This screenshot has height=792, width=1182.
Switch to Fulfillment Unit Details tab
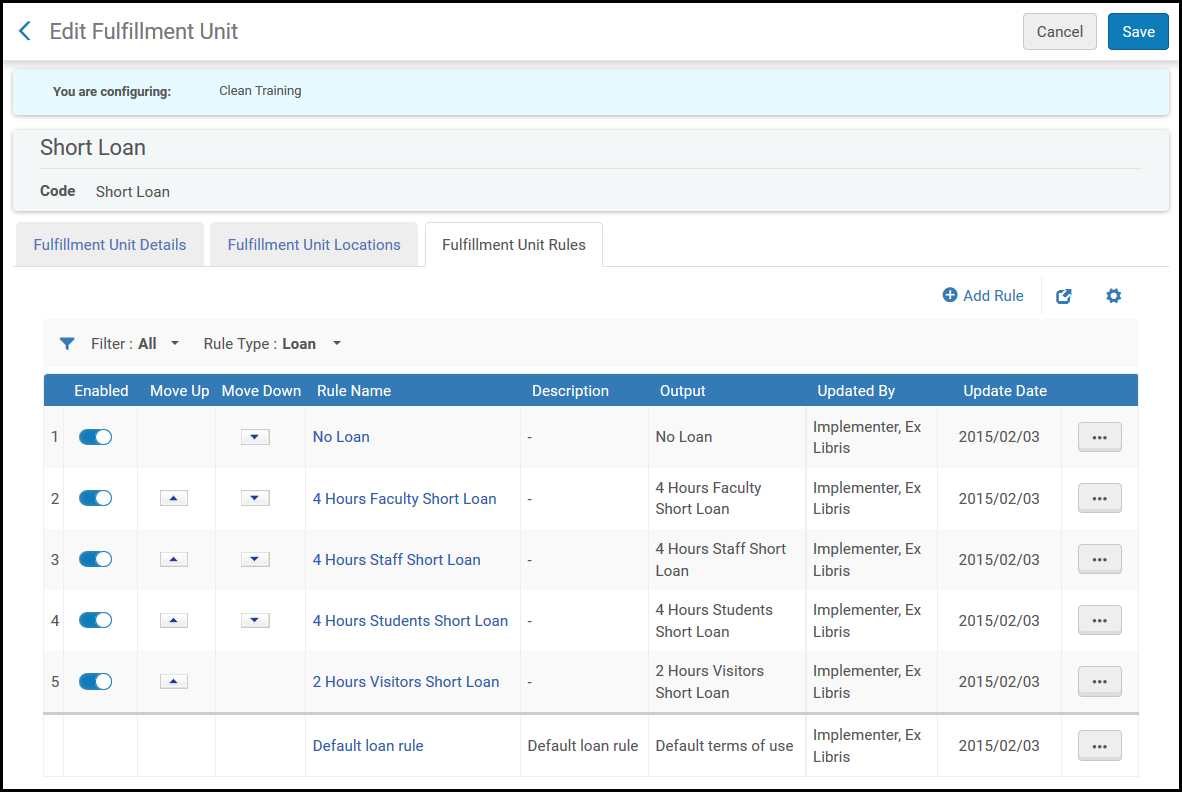tap(109, 245)
